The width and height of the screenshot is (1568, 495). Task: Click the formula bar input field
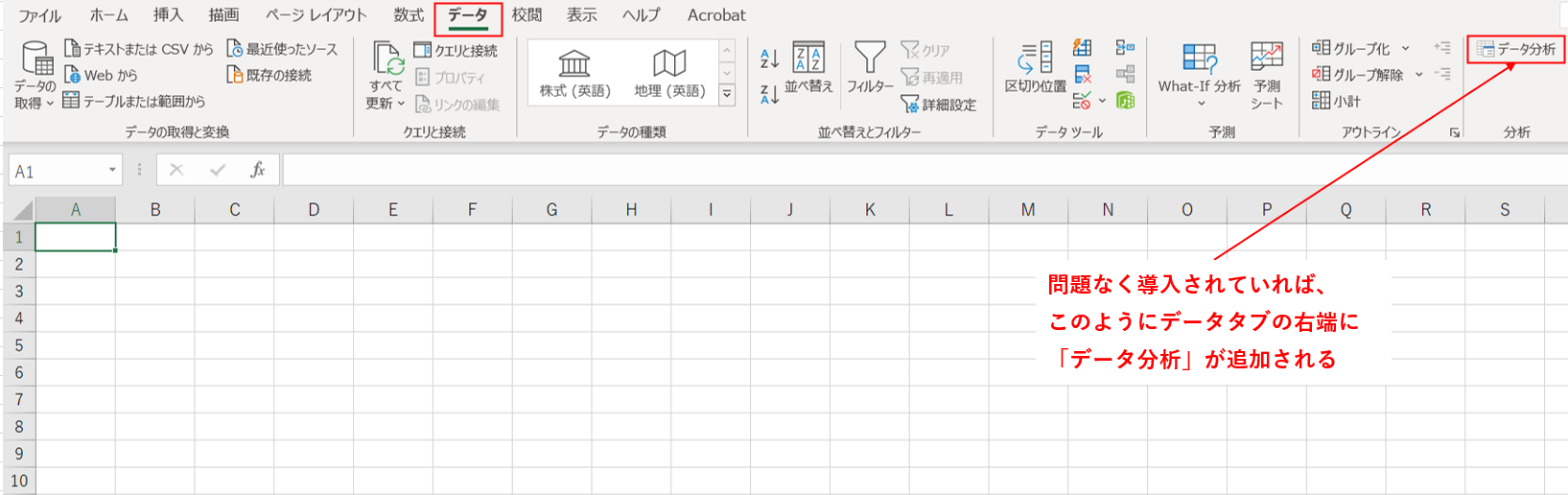point(924,171)
